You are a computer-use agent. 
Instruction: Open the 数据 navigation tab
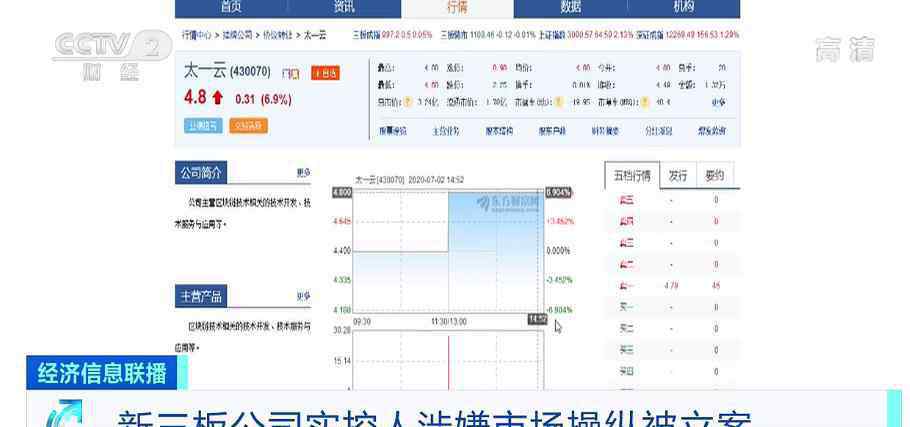pyautogui.click(x=570, y=8)
